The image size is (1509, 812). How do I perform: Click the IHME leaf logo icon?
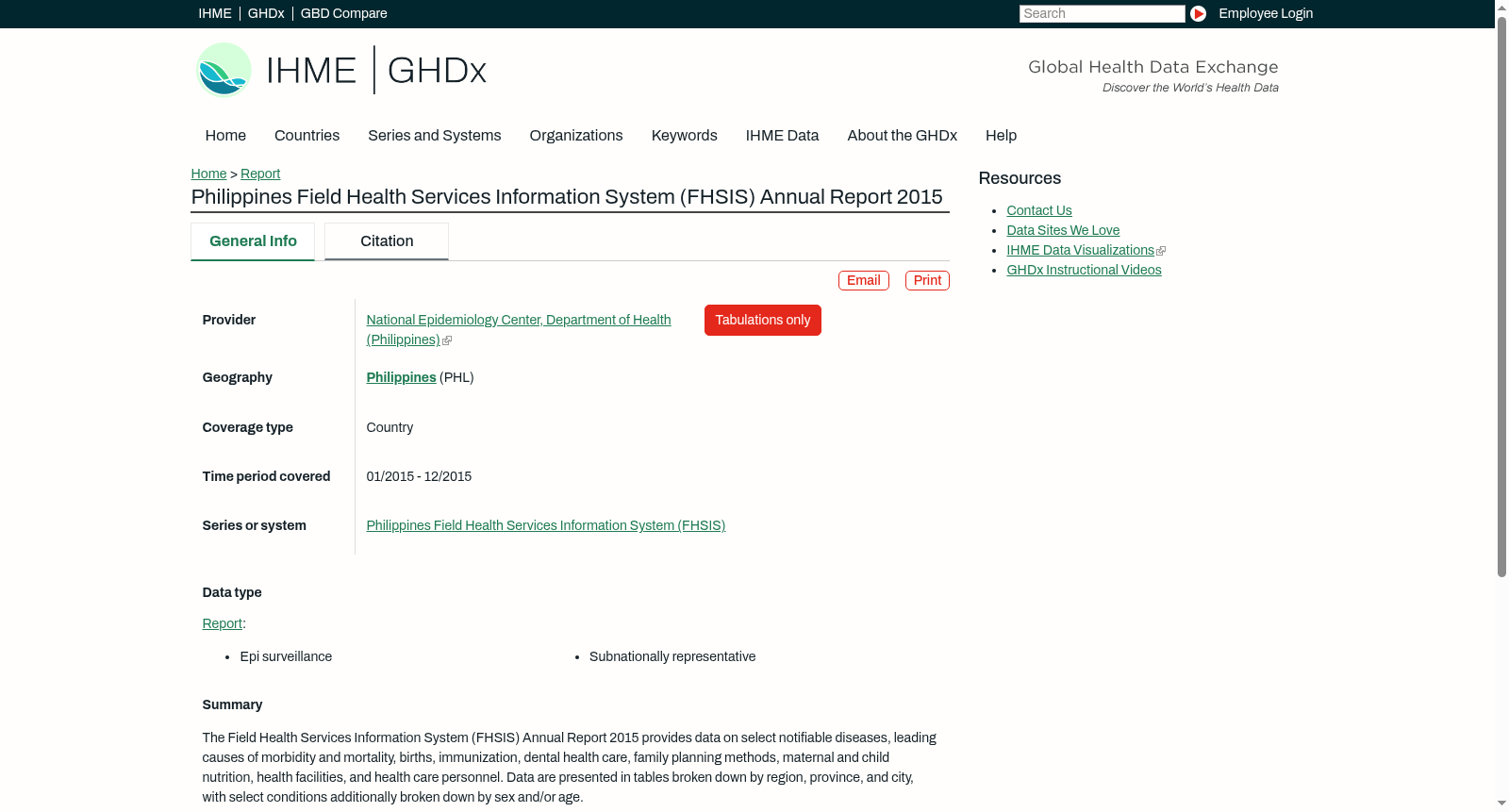224,70
